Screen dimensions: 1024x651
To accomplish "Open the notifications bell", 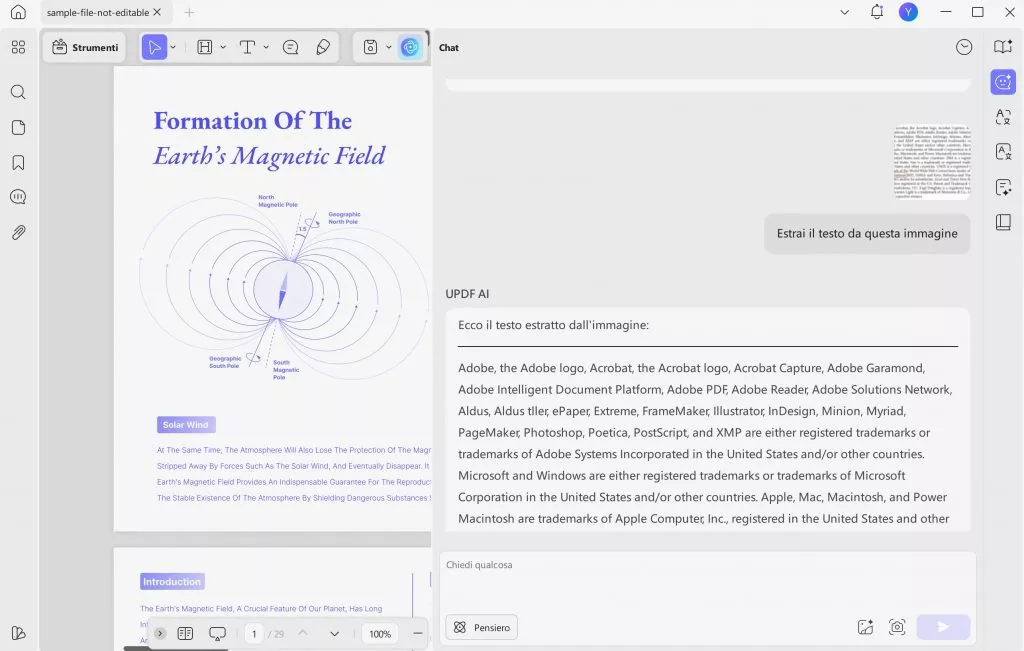I will click(876, 12).
